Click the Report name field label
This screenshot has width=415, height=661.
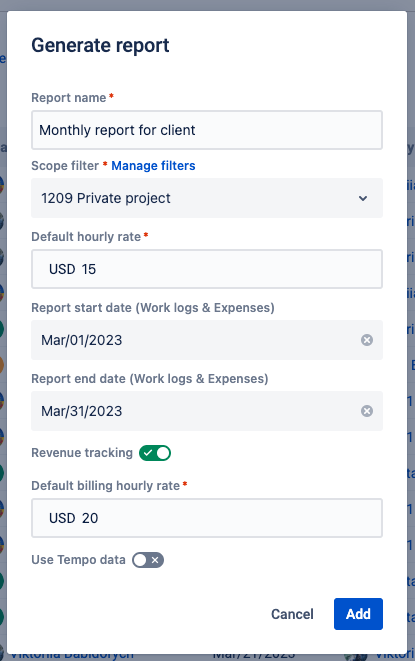click(69, 98)
